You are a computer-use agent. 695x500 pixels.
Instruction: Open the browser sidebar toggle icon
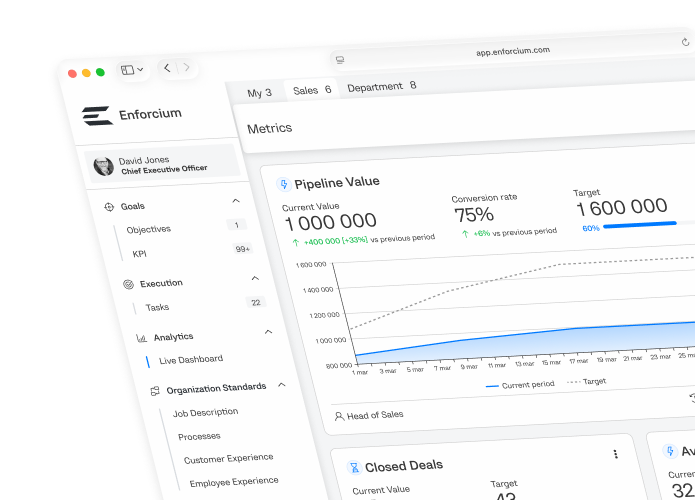pos(127,70)
